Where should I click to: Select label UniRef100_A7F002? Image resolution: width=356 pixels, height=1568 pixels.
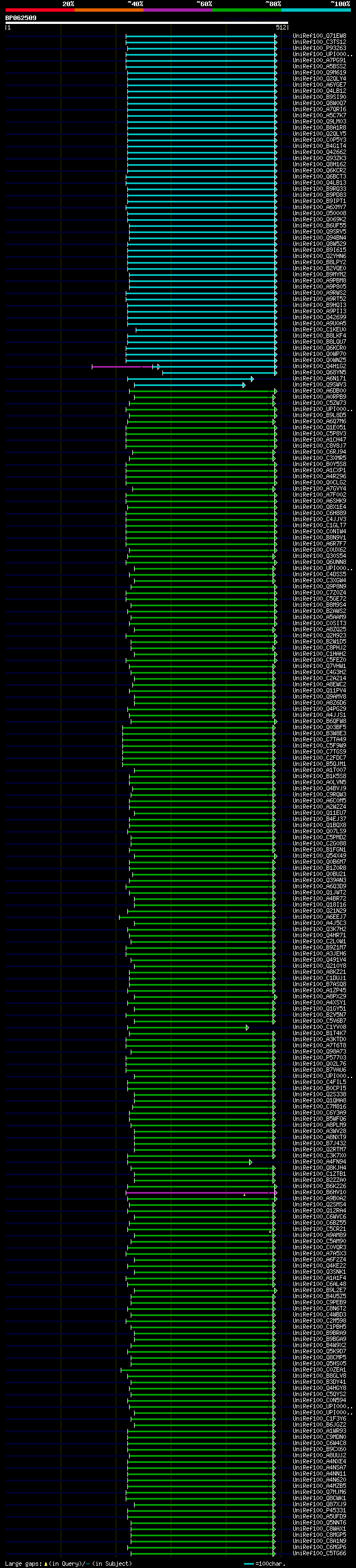tap(319, 495)
